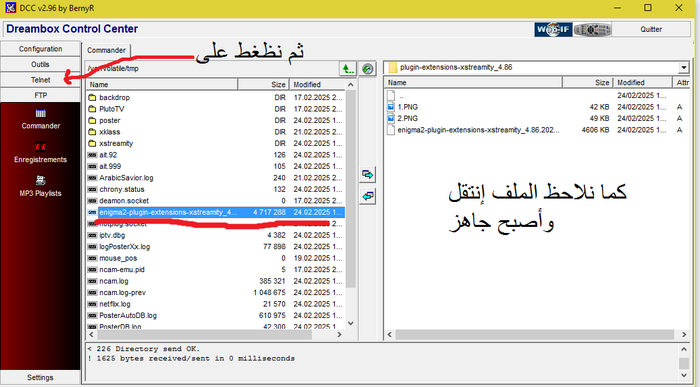
Task: Transfer file to local with right arrow icon
Action: tap(368, 175)
